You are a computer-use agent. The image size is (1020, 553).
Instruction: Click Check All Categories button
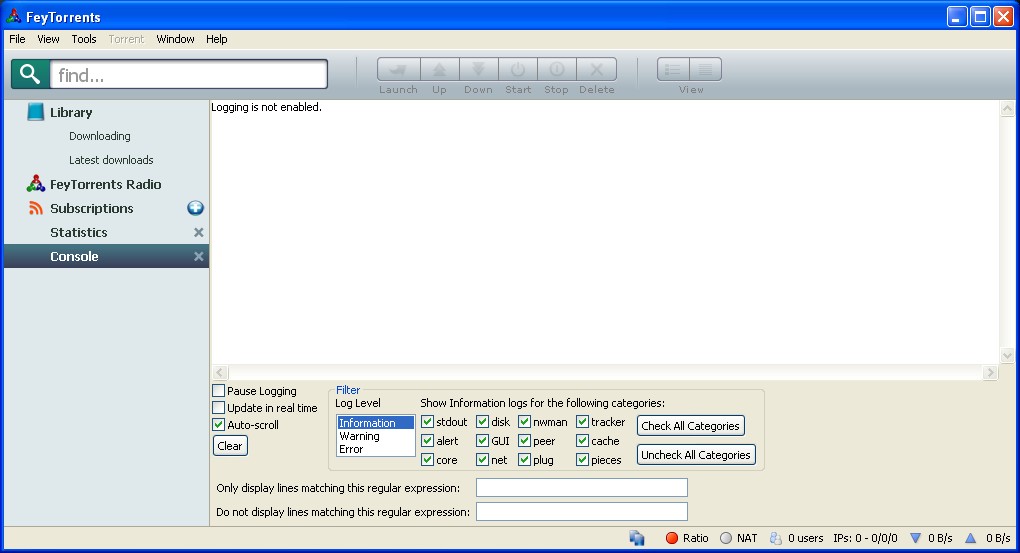tap(691, 426)
